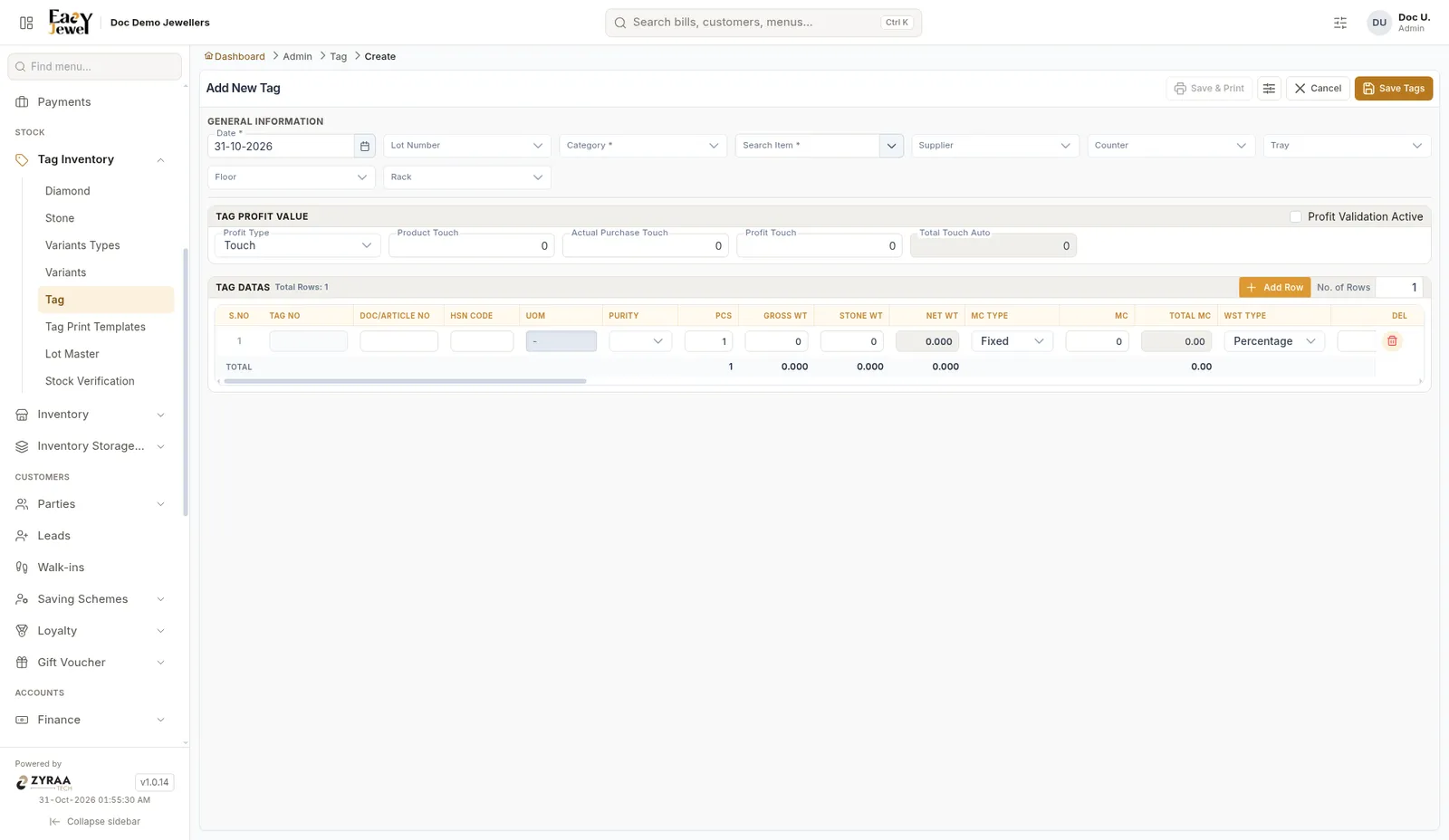Click the horizontal scrollbar under tag table
This screenshot has height=840, width=1449.
405,381
